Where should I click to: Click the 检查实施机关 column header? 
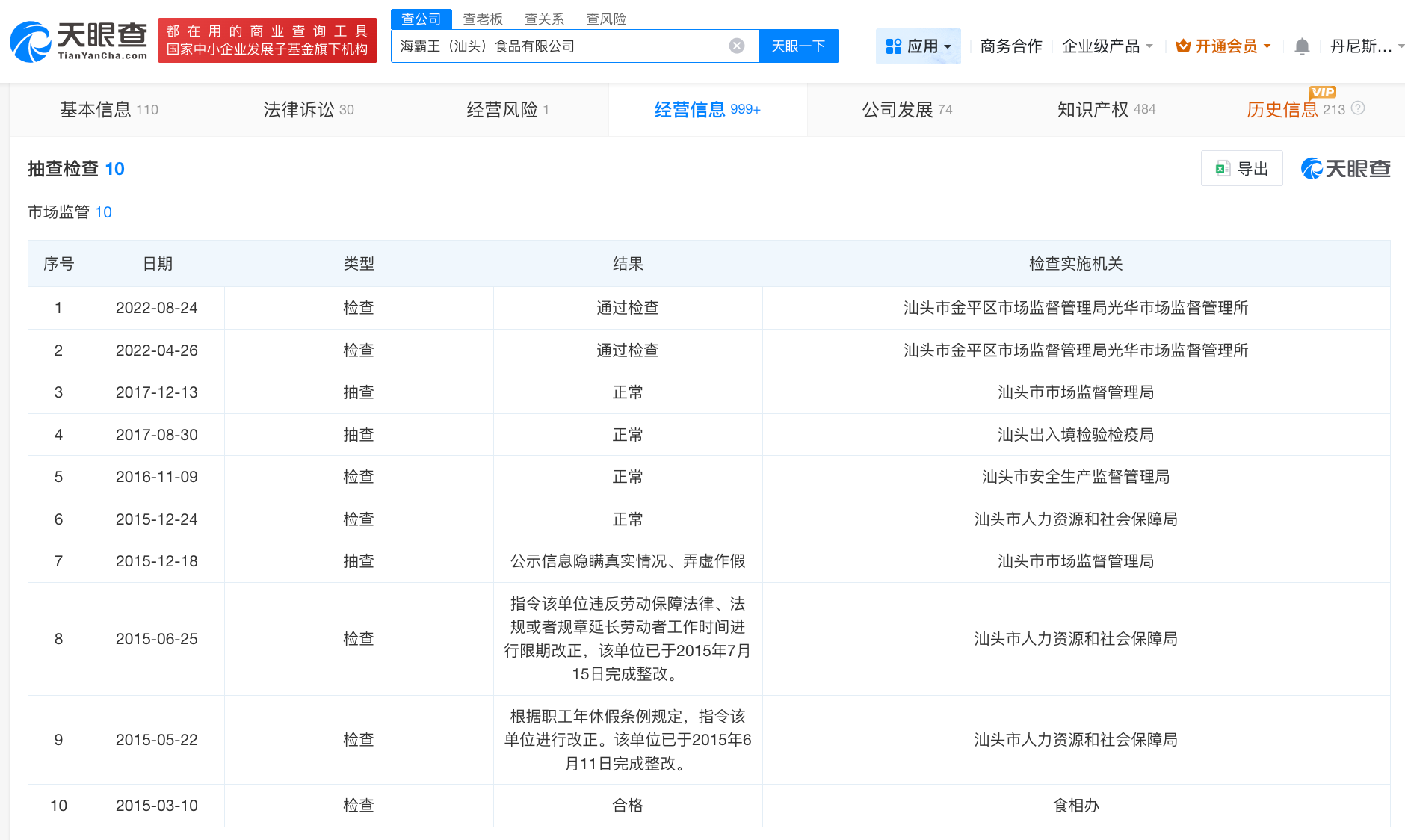pyautogui.click(x=1076, y=264)
